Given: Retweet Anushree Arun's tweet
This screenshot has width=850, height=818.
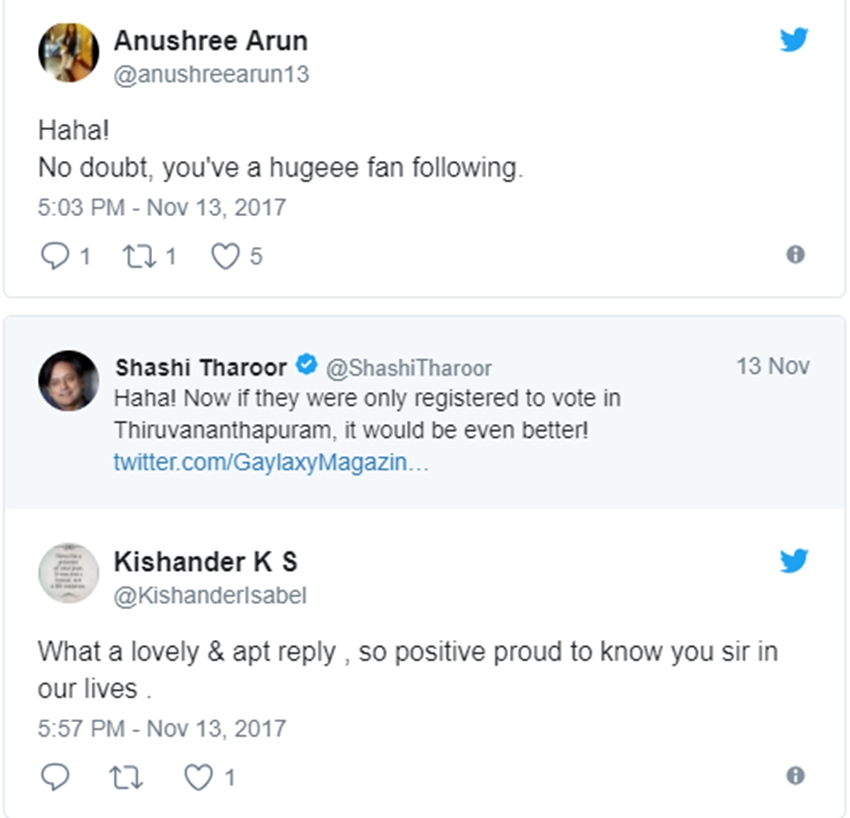Looking at the screenshot, I should tap(135, 257).
